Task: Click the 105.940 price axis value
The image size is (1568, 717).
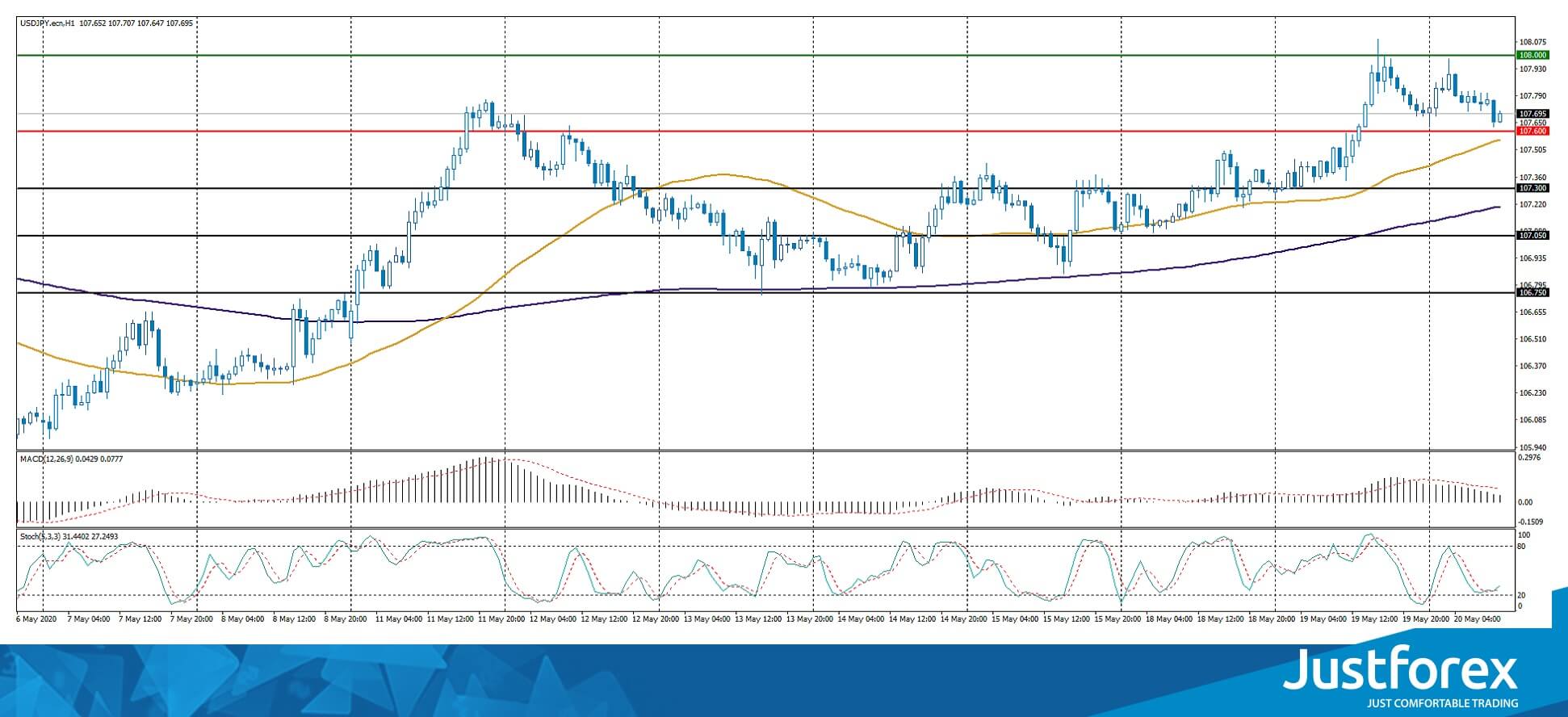Action: pos(1532,447)
